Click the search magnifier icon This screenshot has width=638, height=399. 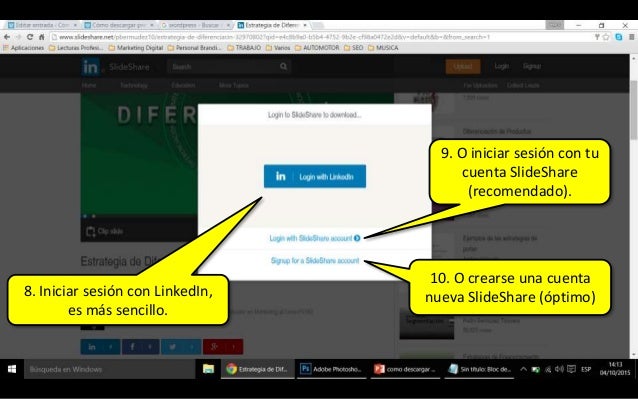284,67
